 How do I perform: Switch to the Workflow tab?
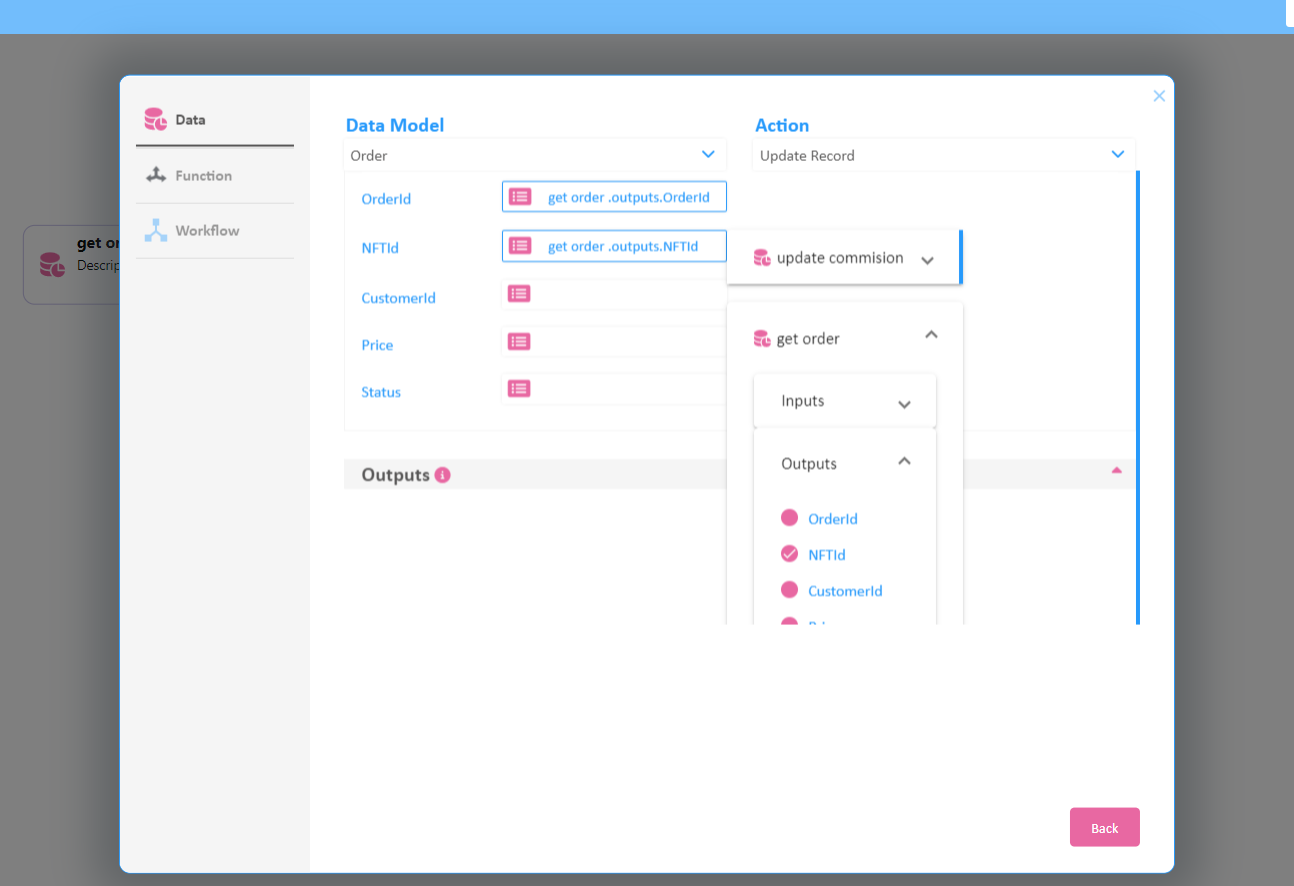pos(215,230)
